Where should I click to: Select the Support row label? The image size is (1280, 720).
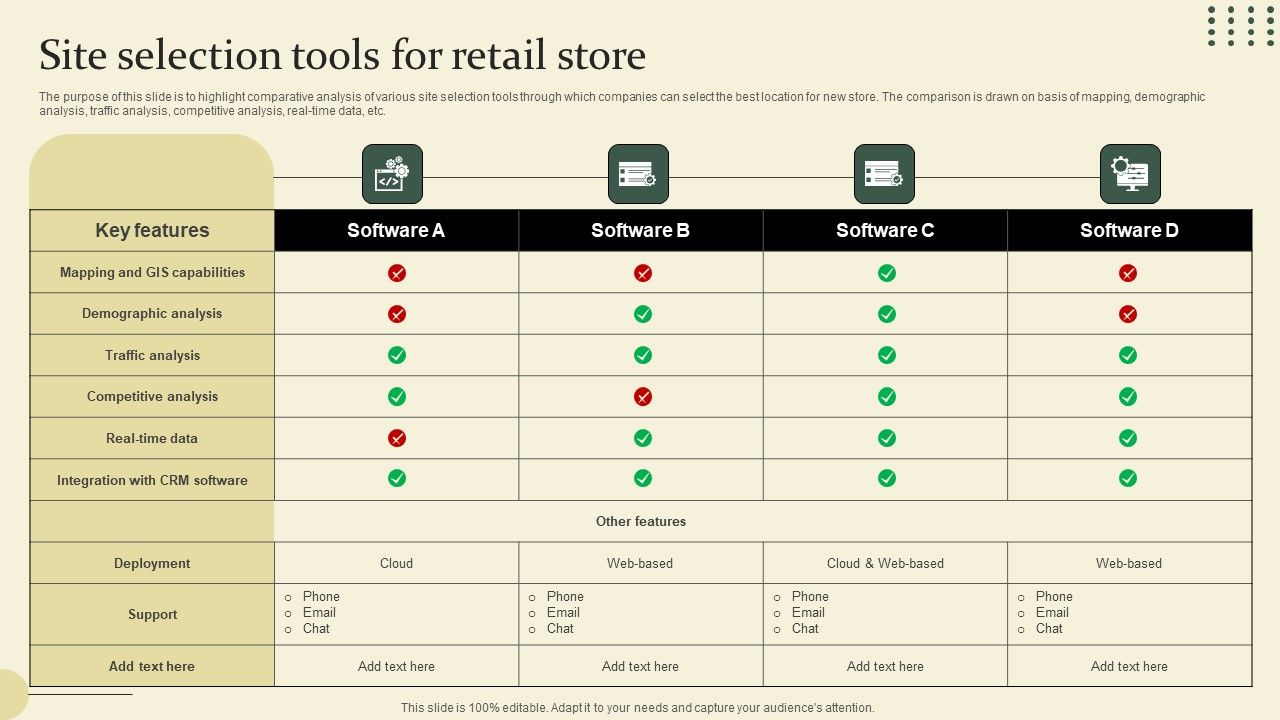[152, 614]
